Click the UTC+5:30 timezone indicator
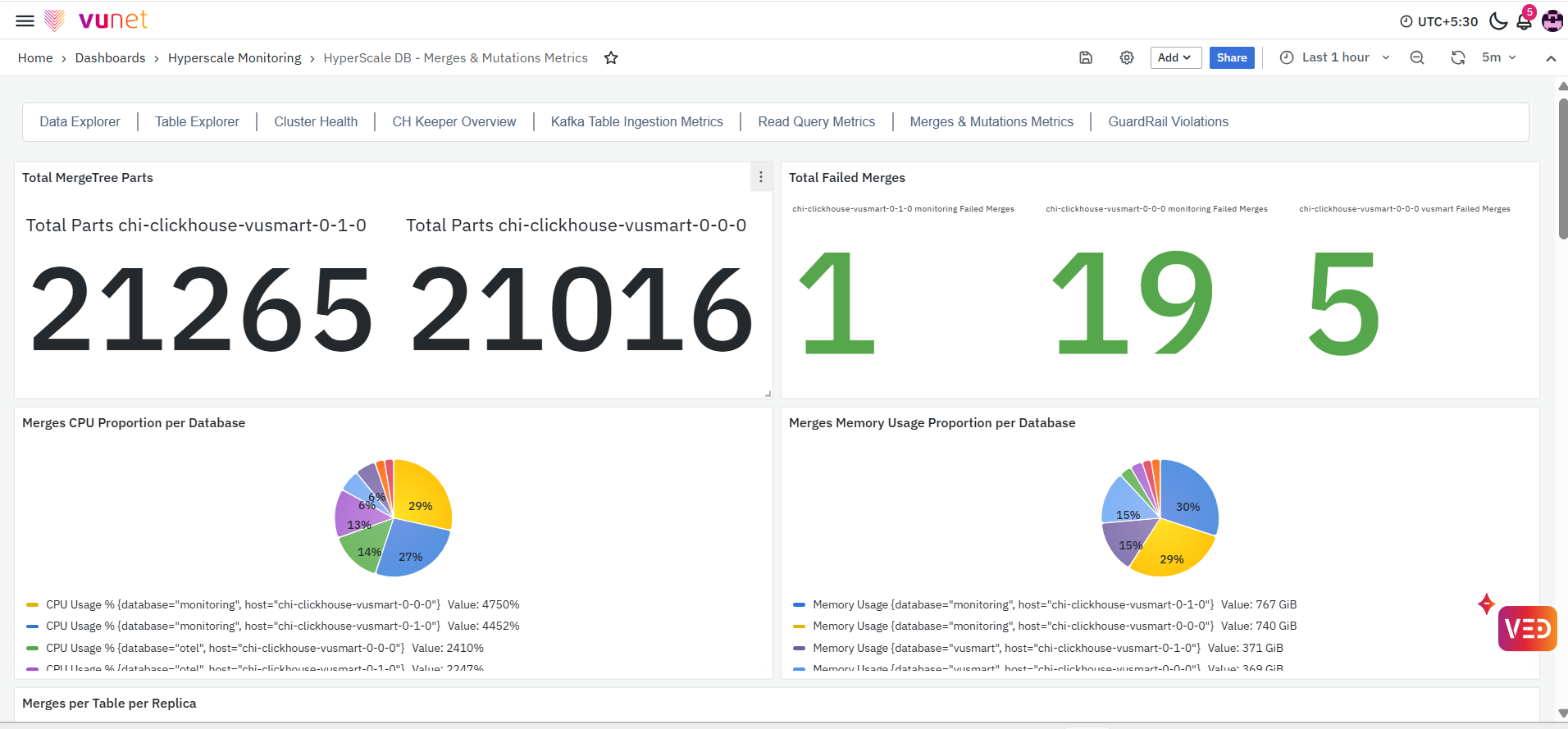 [1439, 21]
